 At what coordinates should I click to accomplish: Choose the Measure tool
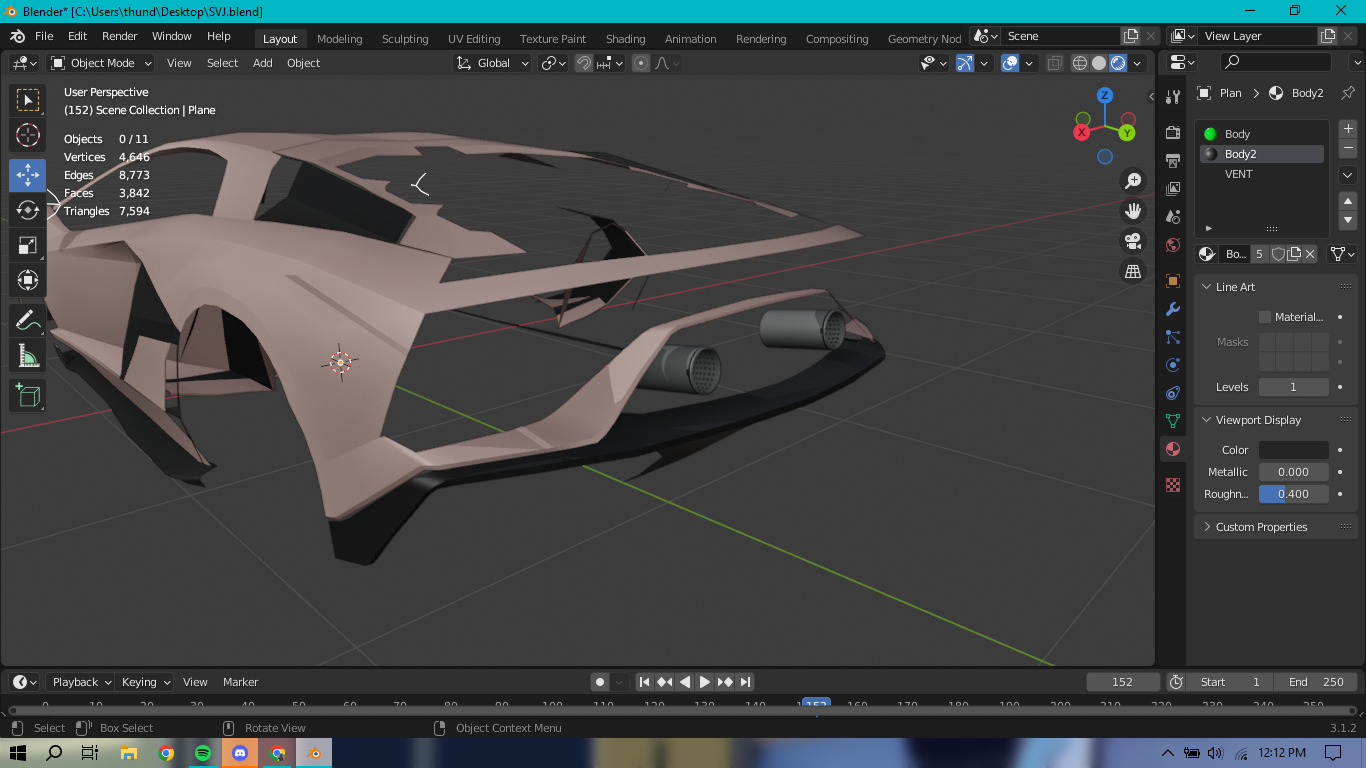click(x=28, y=356)
